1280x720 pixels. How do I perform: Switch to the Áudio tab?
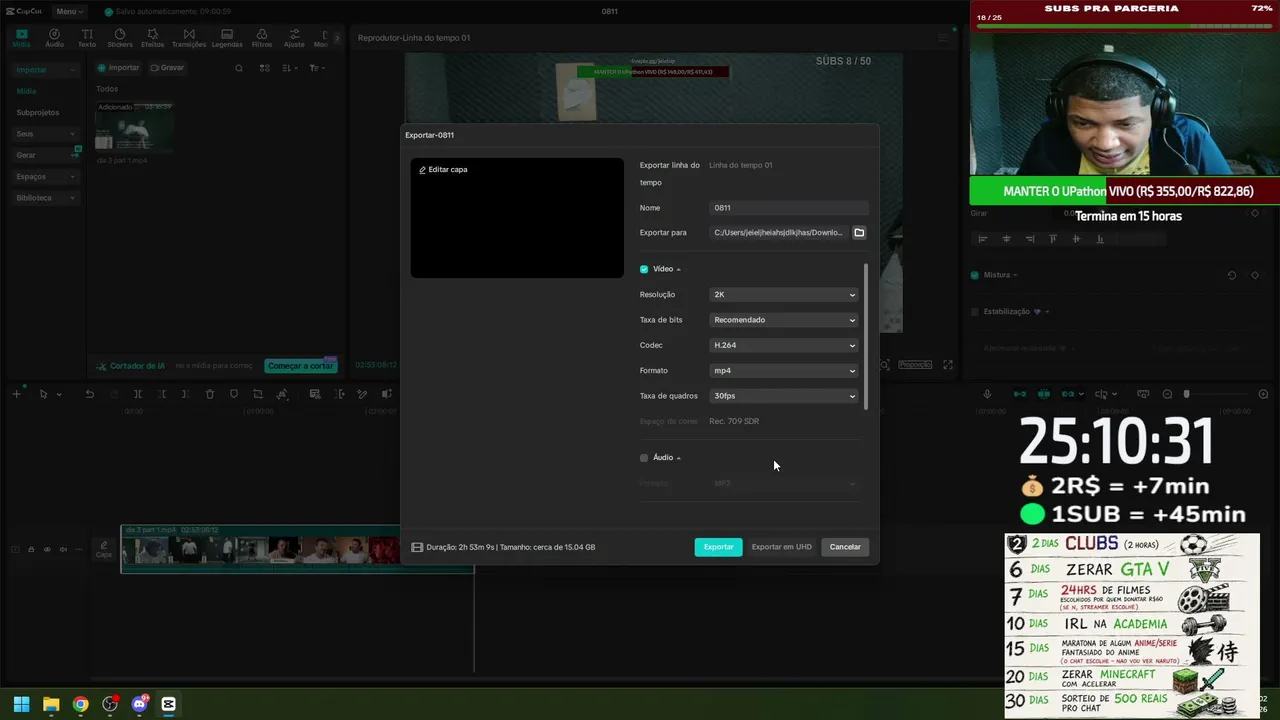pyautogui.click(x=54, y=38)
